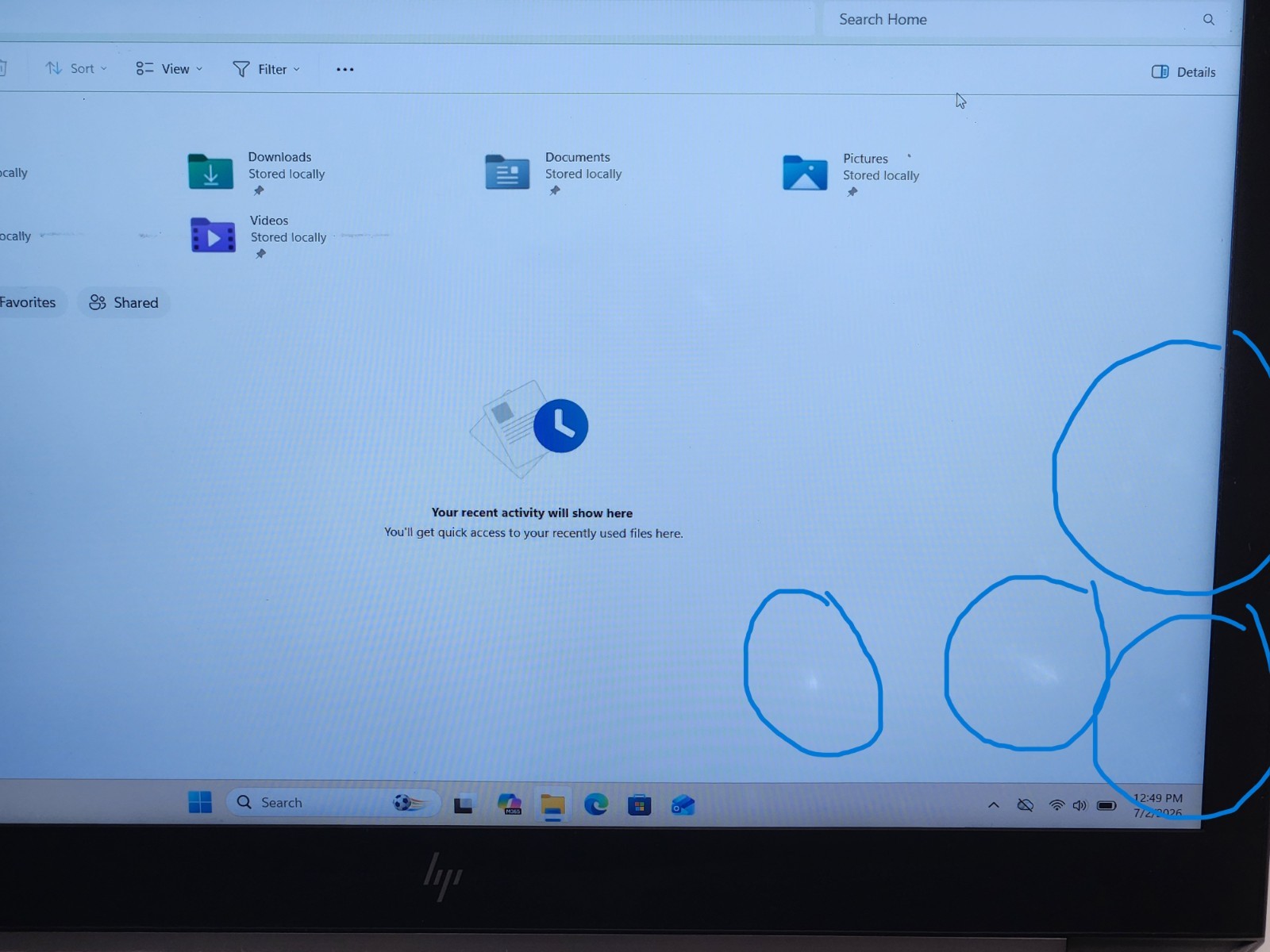This screenshot has width=1270, height=952.
Task: Open the Documents folder
Action: (553, 171)
